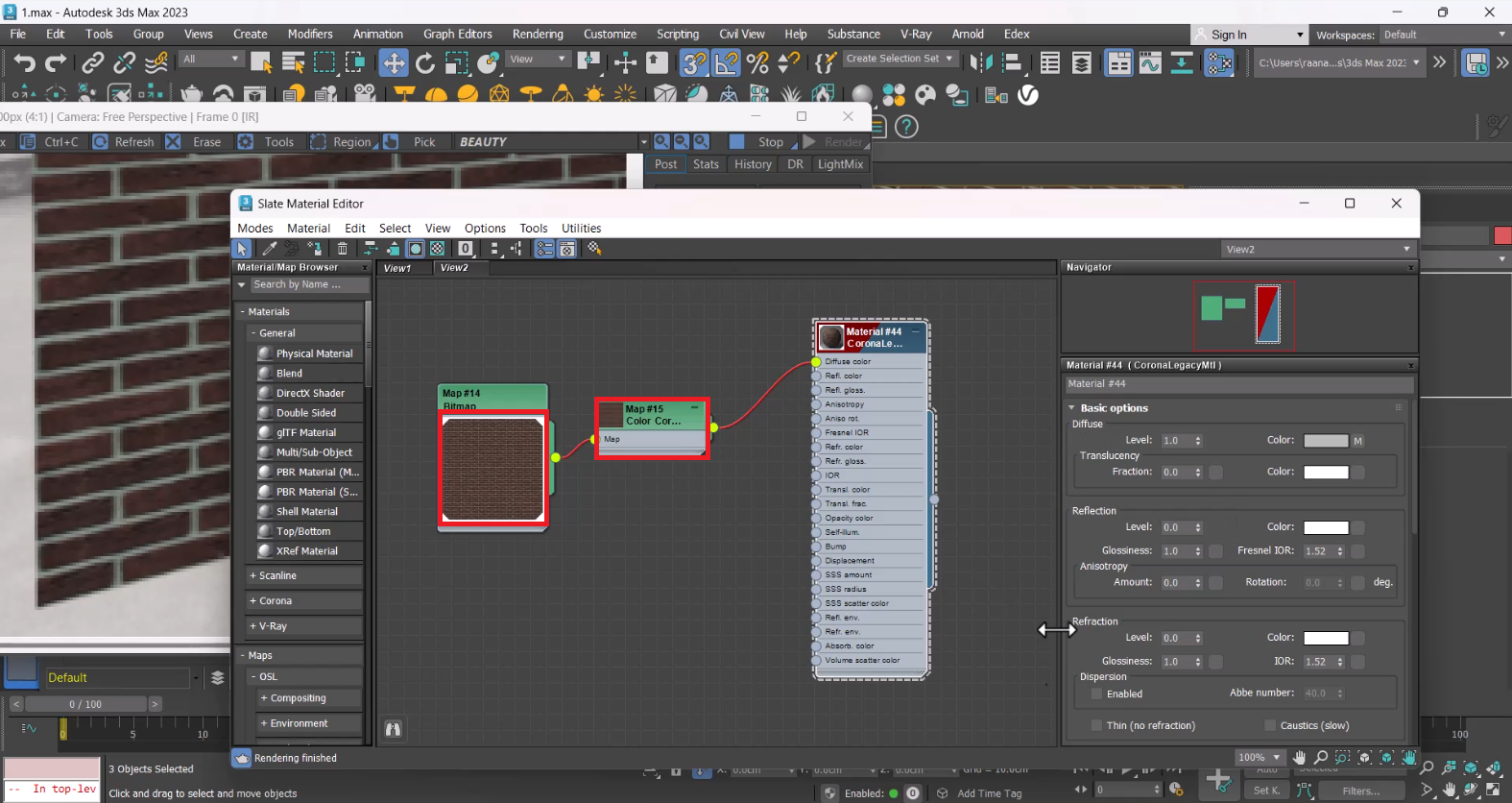
Task: Switch to the View1 tab
Action: (397, 268)
